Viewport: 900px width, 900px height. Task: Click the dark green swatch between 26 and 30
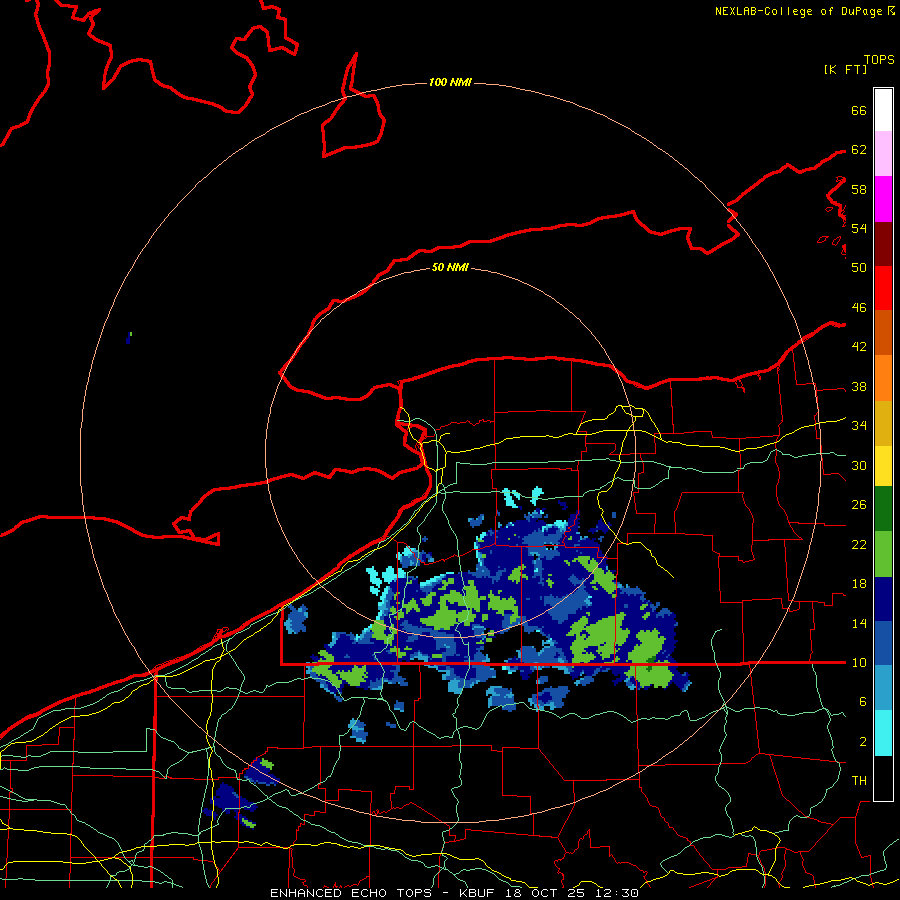click(883, 509)
